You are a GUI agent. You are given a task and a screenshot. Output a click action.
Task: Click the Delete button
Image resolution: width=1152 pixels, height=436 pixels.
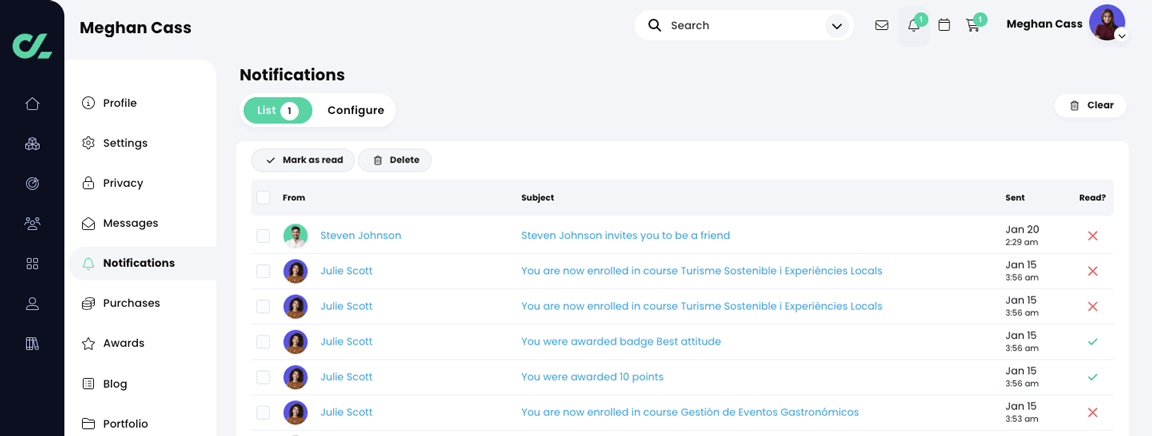[395, 160]
